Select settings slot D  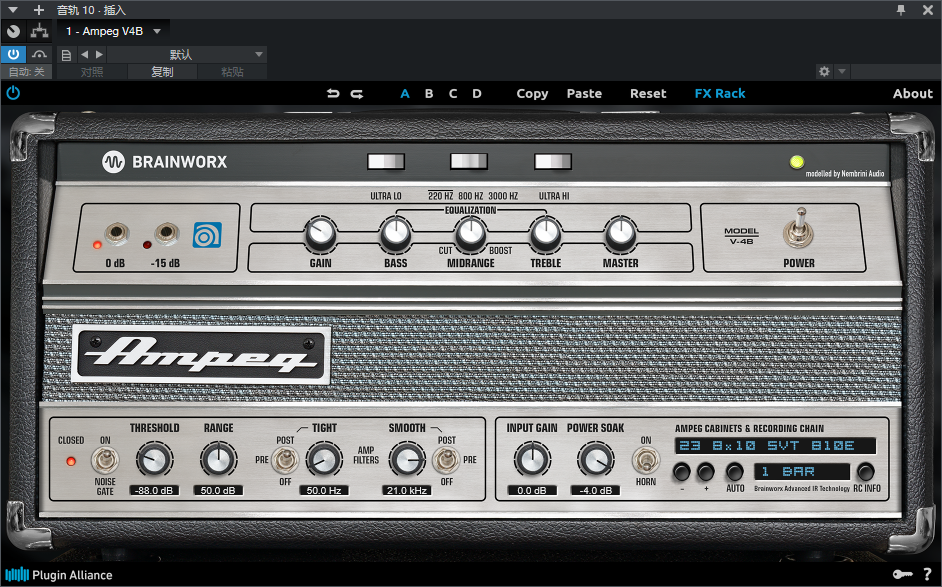tap(477, 94)
